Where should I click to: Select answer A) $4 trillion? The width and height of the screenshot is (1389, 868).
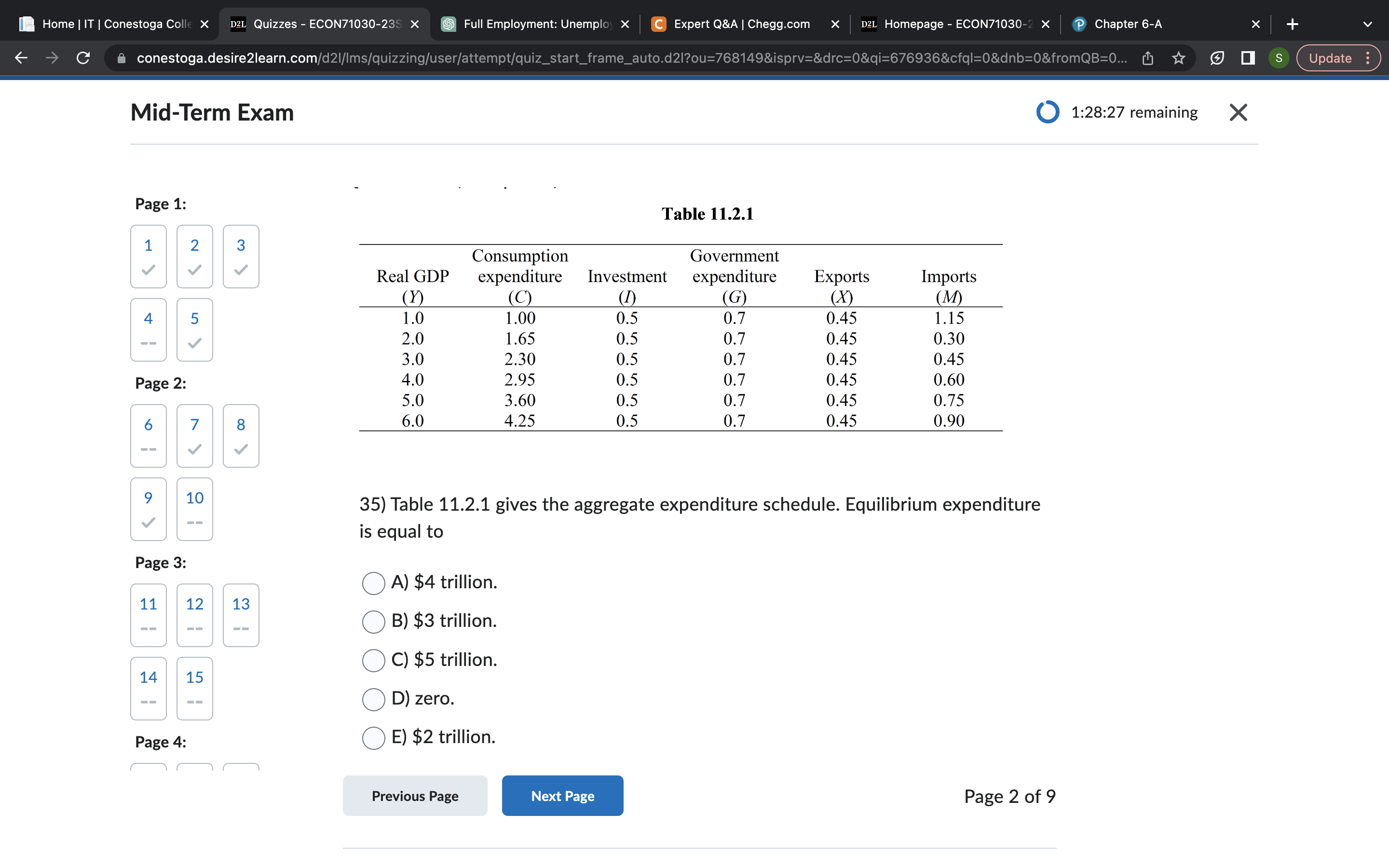374,583
